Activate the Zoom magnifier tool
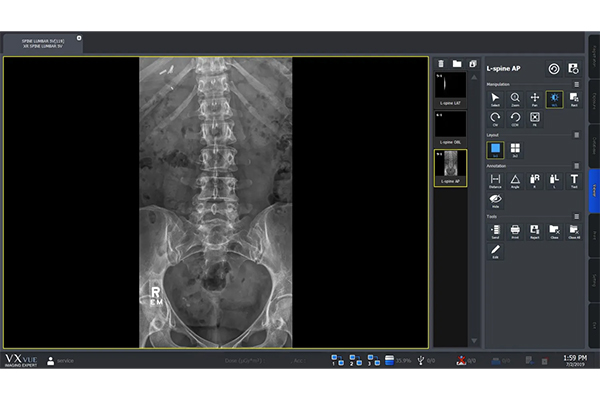600x400 pixels. pos(515,100)
